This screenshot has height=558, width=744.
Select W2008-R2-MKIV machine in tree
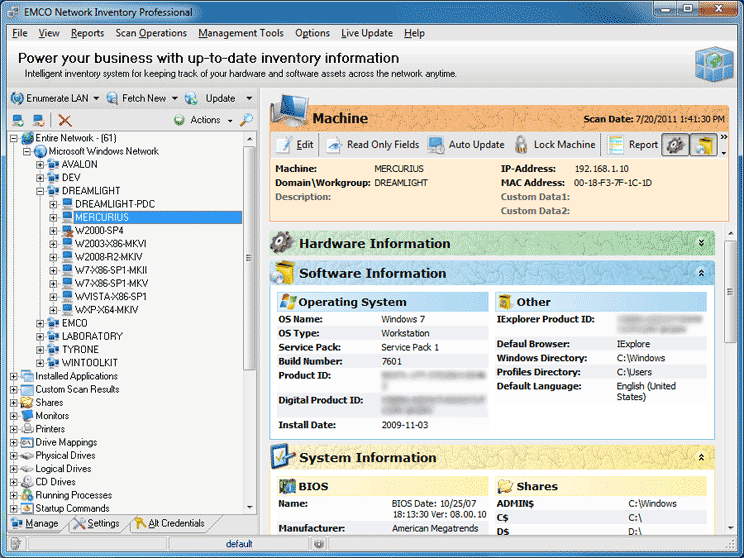point(110,257)
